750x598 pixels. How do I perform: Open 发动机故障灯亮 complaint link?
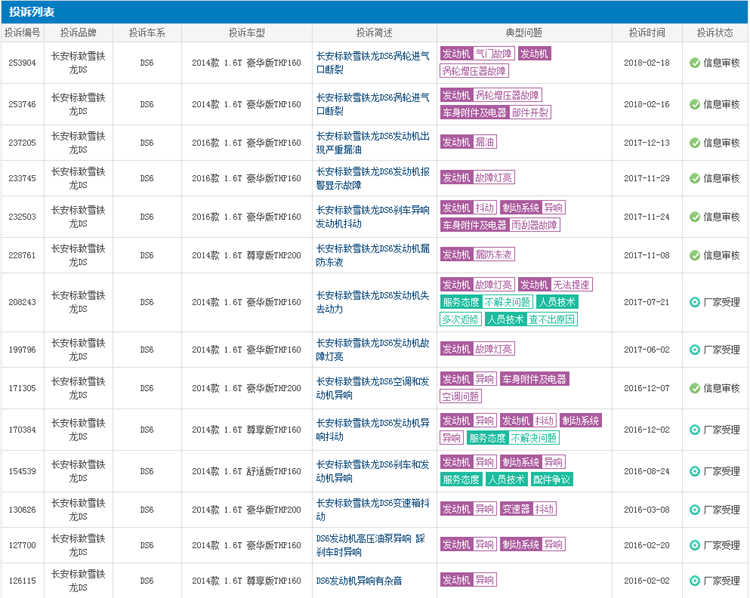click(x=373, y=350)
